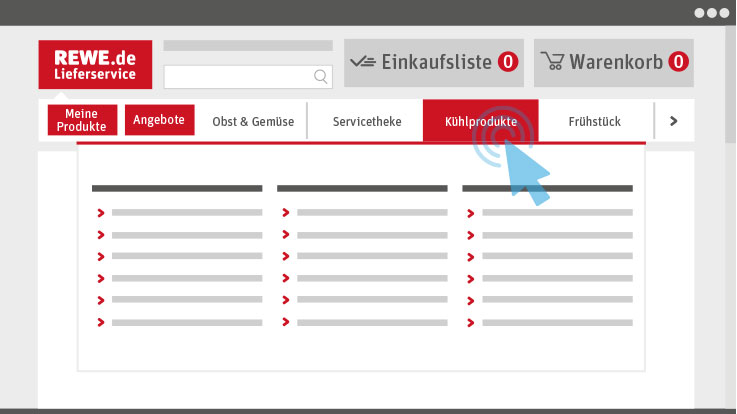Open the Einkaufsliste shopping list
Image resolution: width=737 pixels, height=414 pixels.
pos(434,63)
